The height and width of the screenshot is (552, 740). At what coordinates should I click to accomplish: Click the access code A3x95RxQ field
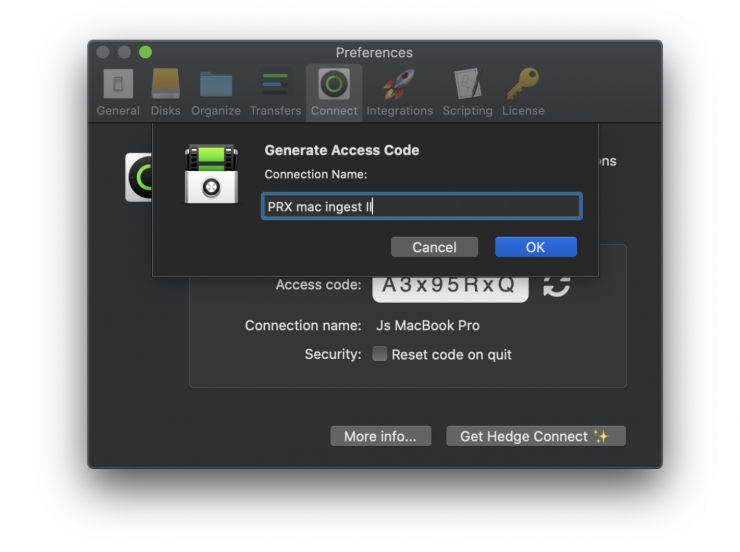click(450, 285)
